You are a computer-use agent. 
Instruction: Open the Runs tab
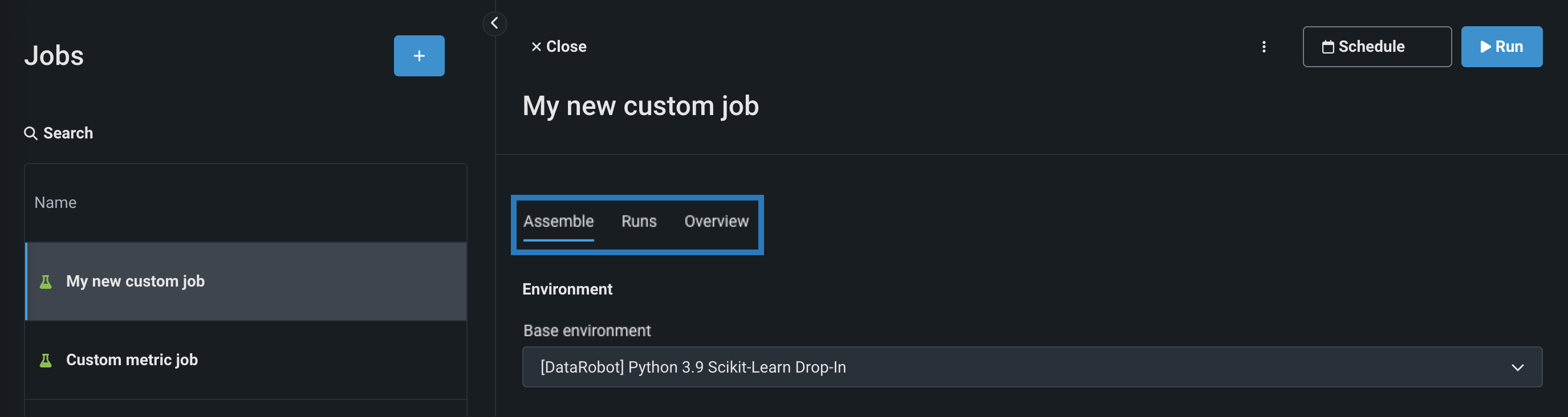[639, 221]
